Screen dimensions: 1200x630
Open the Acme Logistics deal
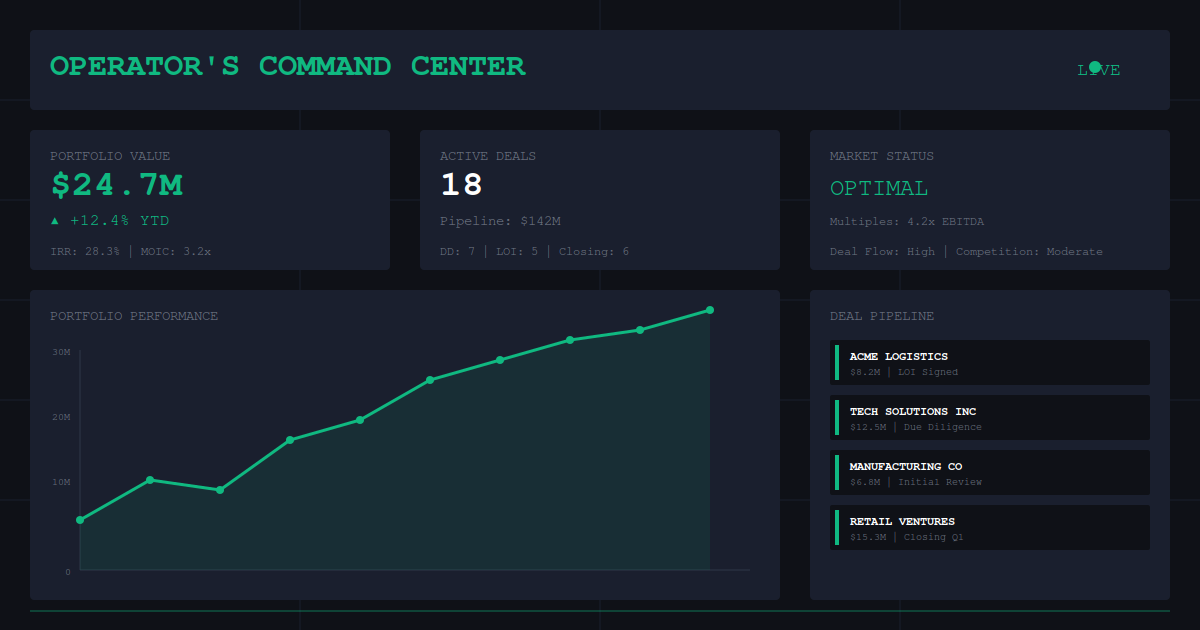[x=990, y=362]
